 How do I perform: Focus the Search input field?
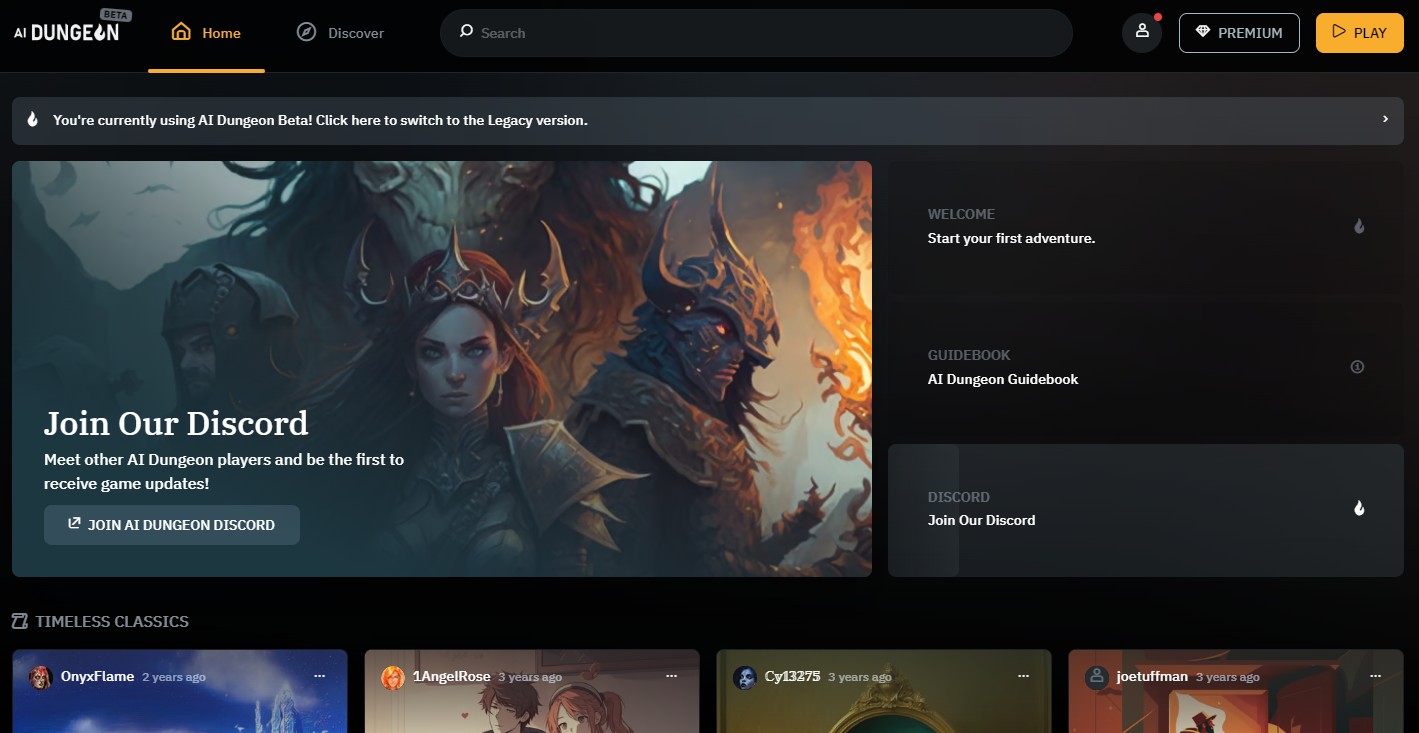756,33
